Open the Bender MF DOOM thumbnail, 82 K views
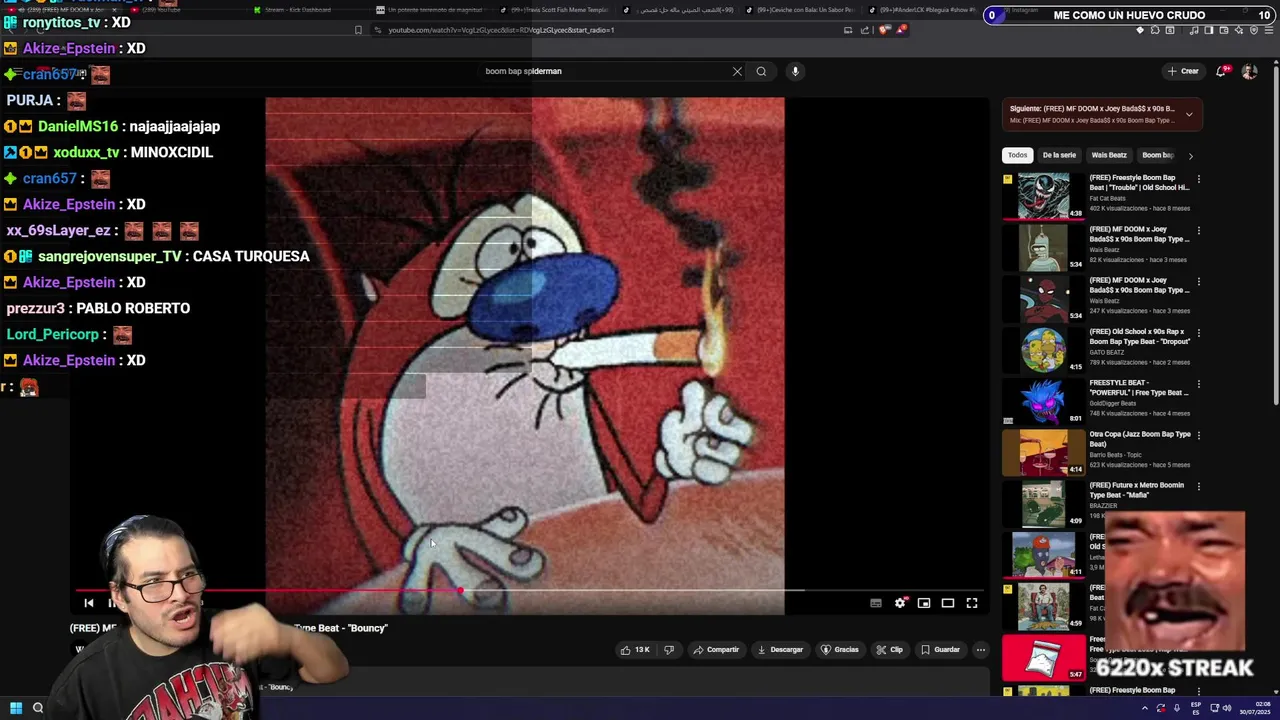The height and width of the screenshot is (720, 1280). (1043, 247)
